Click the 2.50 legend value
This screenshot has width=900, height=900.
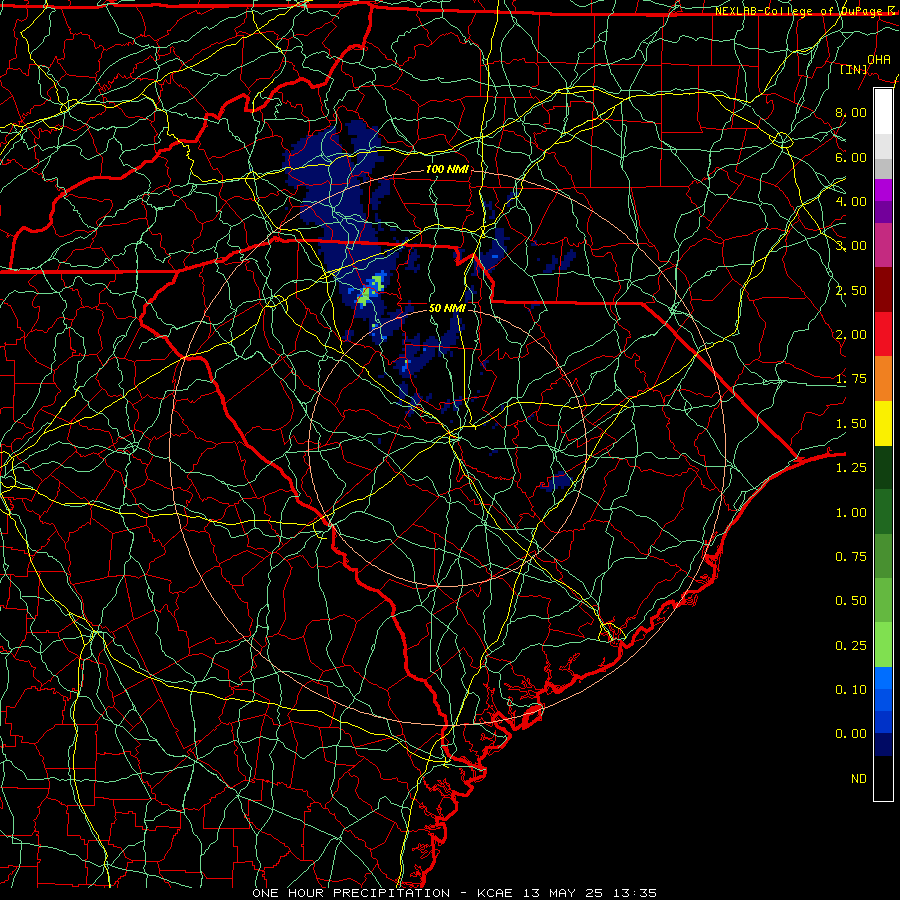(851, 290)
